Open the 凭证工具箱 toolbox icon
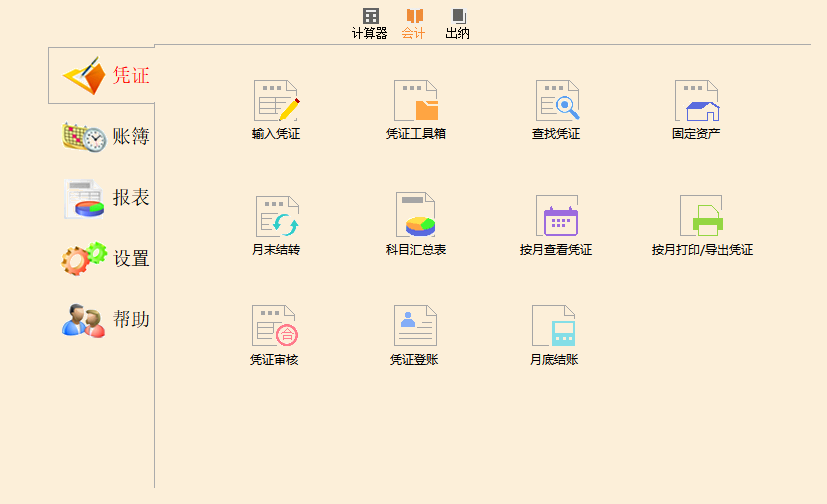Screen dimensions: 827x504 pos(416,101)
